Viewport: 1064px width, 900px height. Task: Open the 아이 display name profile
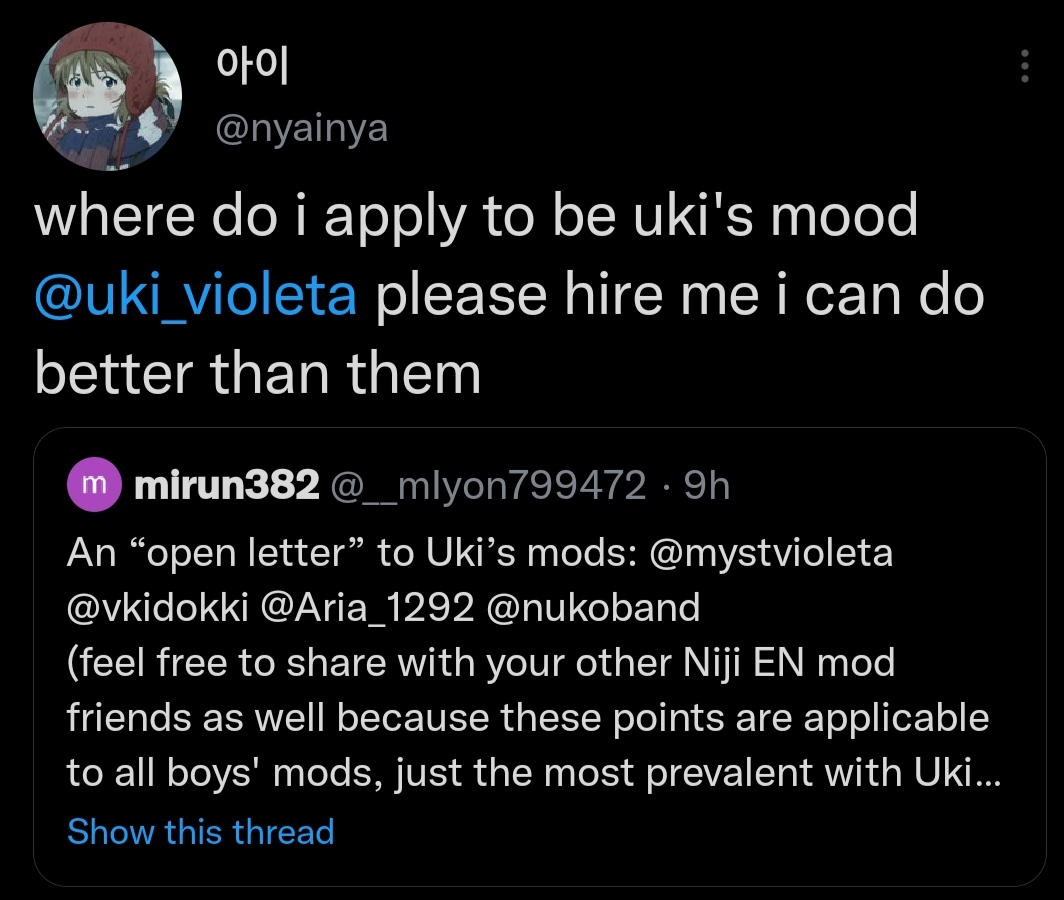(x=252, y=68)
